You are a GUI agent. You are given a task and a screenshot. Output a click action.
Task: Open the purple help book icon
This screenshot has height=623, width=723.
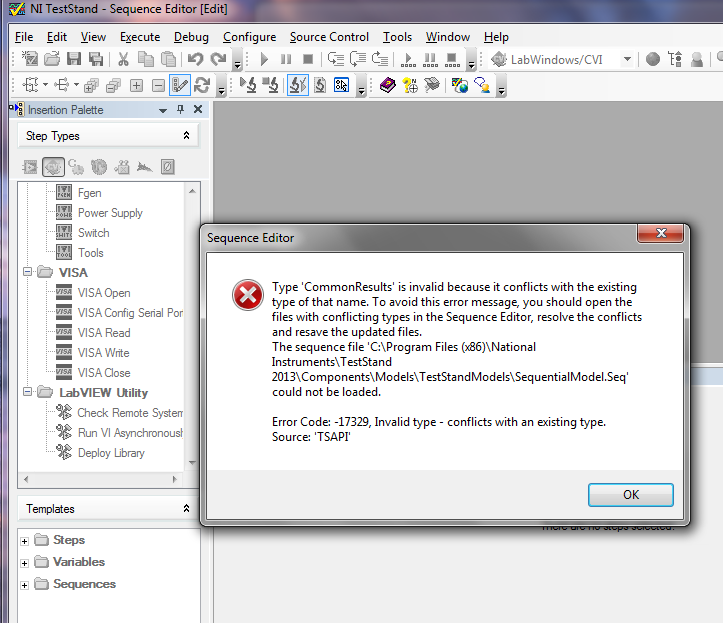click(x=388, y=85)
